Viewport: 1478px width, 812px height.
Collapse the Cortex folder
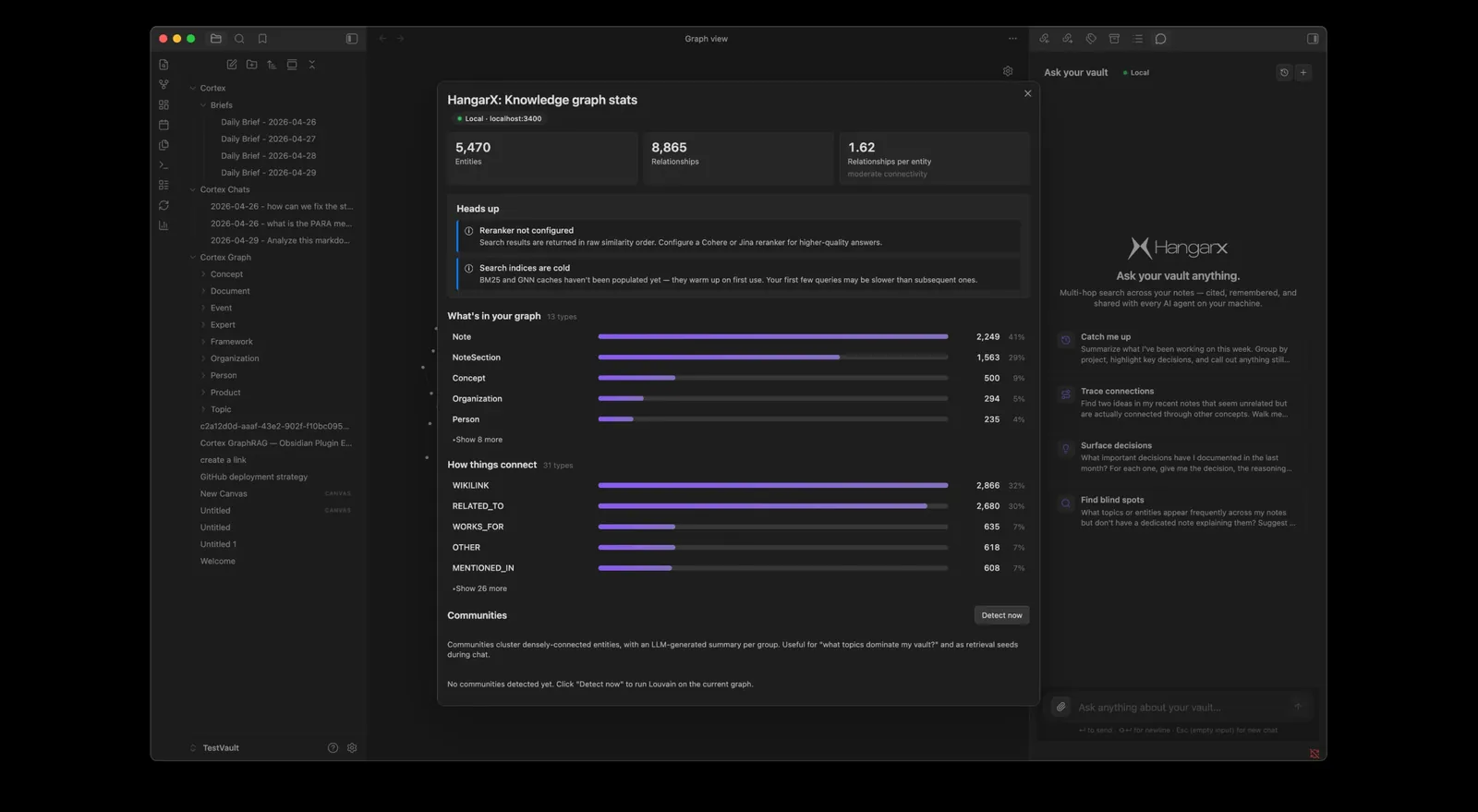coord(193,88)
